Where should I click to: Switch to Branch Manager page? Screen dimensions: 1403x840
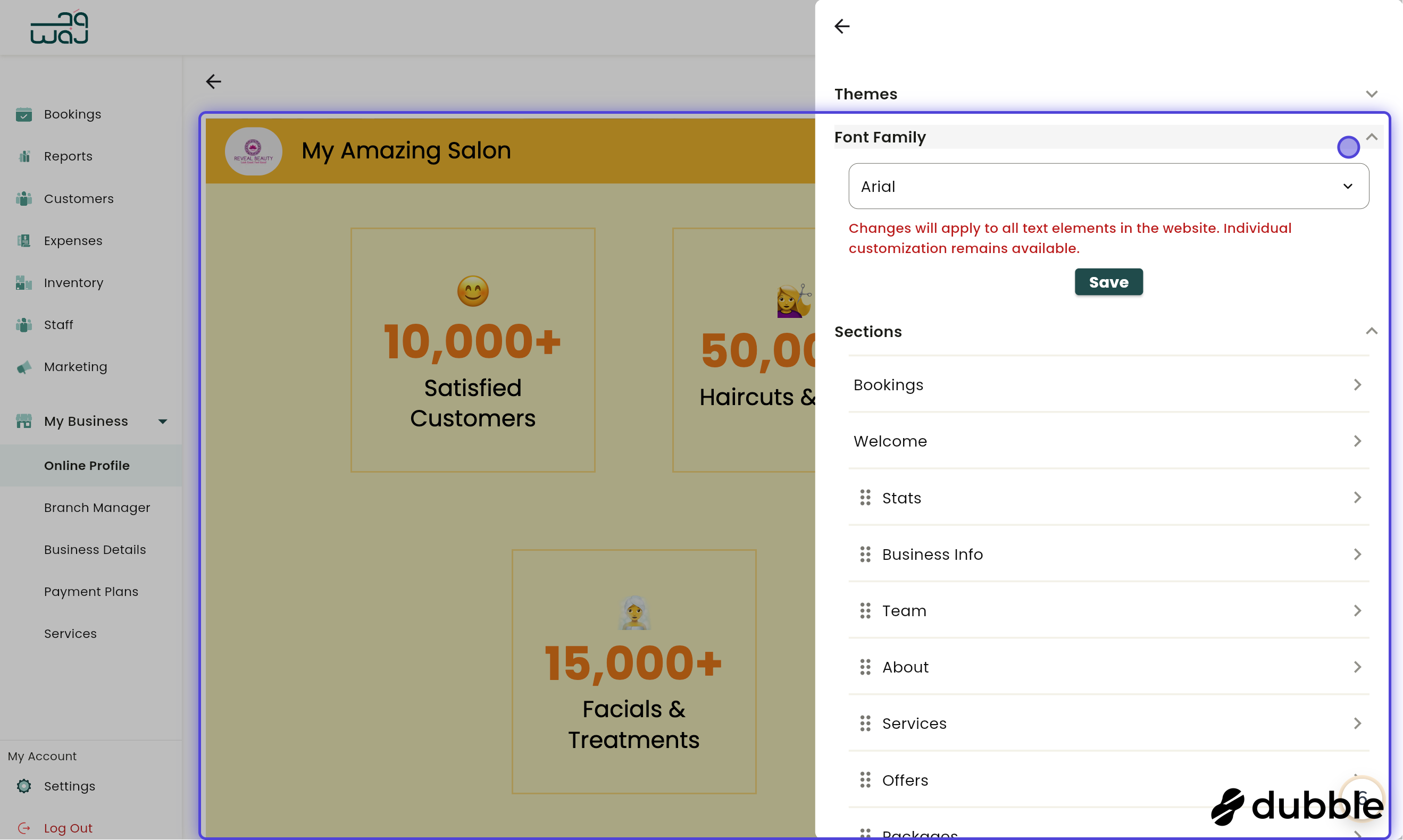click(97, 508)
